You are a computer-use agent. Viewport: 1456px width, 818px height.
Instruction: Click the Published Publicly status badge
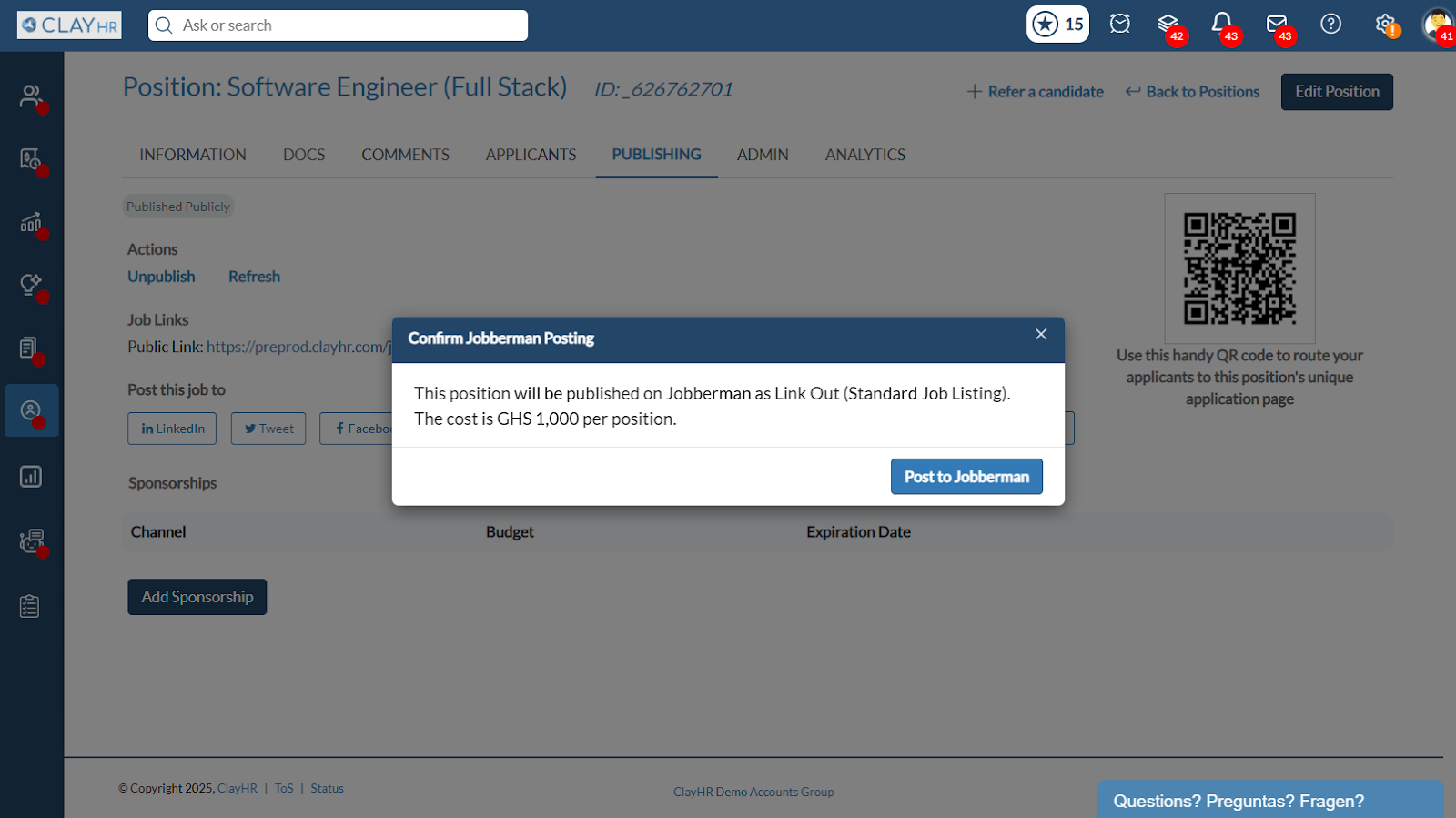pyautogui.click(x=178, y=207)
